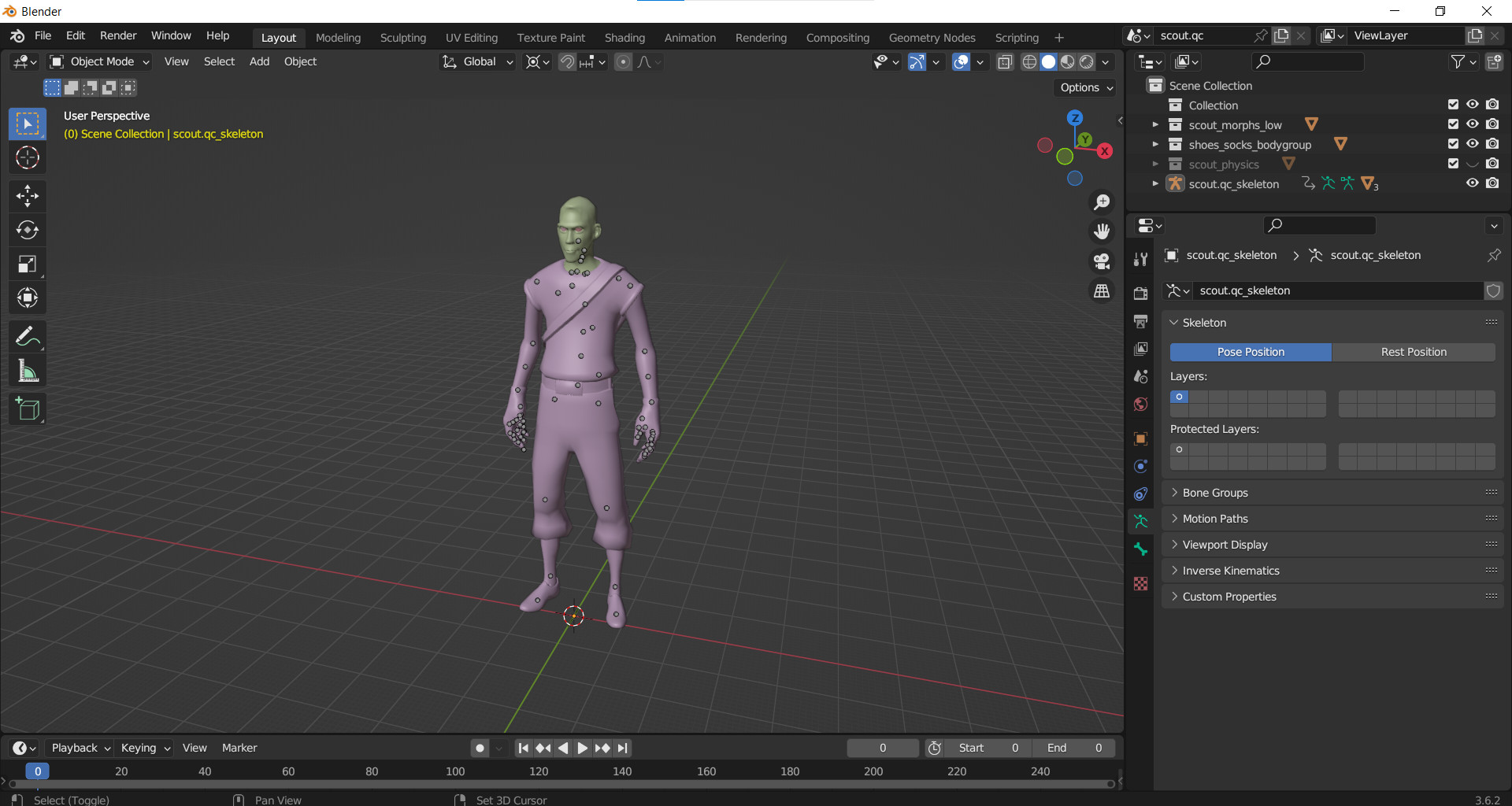
Task: Open the View Layer properties tab
Action: pyautogui.click(x=1140, y=348)
